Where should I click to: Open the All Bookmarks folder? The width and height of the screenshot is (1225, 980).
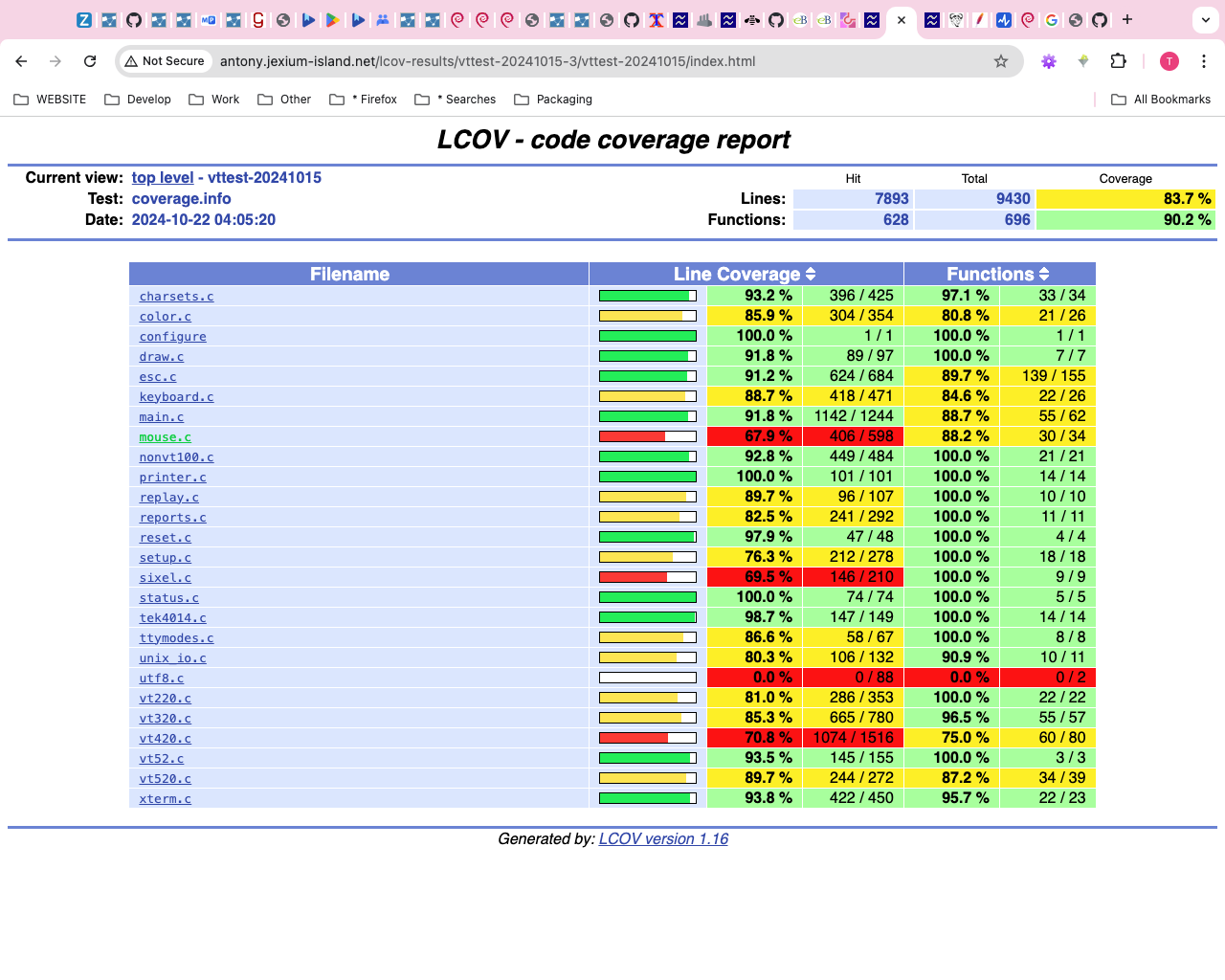1161,100
